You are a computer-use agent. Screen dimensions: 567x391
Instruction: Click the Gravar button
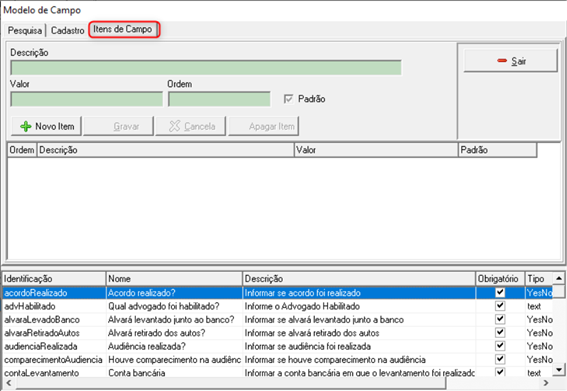coord(119,126)
